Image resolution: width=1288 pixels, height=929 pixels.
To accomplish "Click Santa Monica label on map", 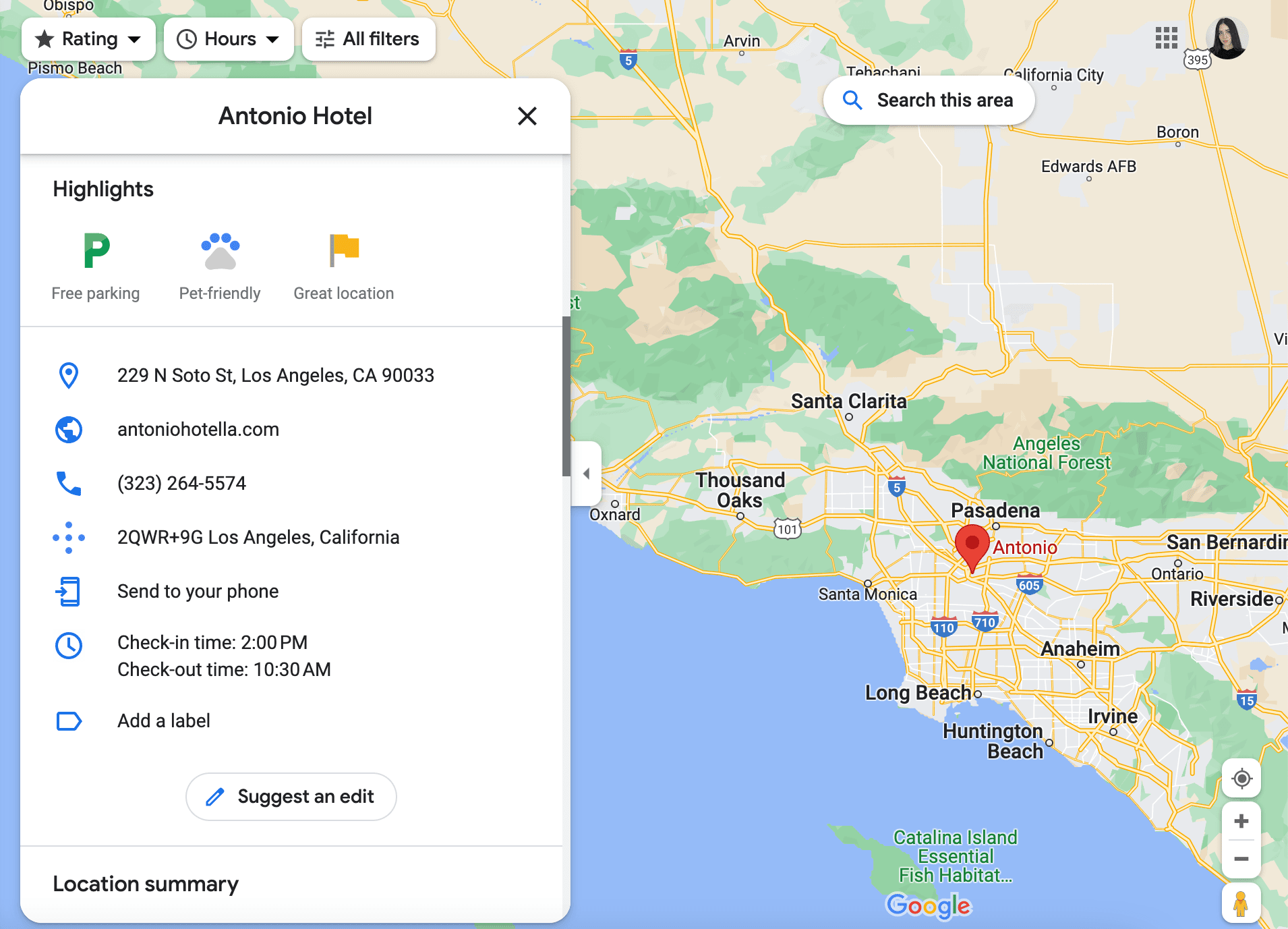I will (x=868, y=594).
